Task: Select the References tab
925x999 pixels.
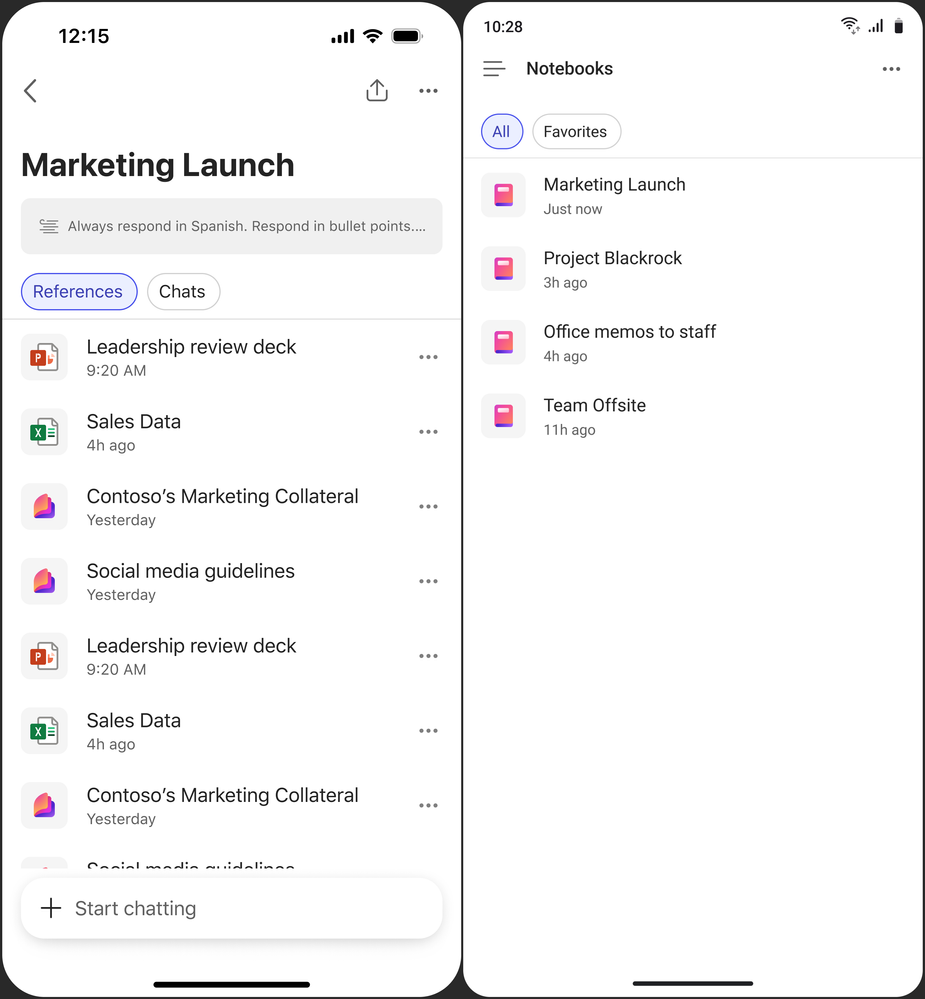Action: pos(78,292)
